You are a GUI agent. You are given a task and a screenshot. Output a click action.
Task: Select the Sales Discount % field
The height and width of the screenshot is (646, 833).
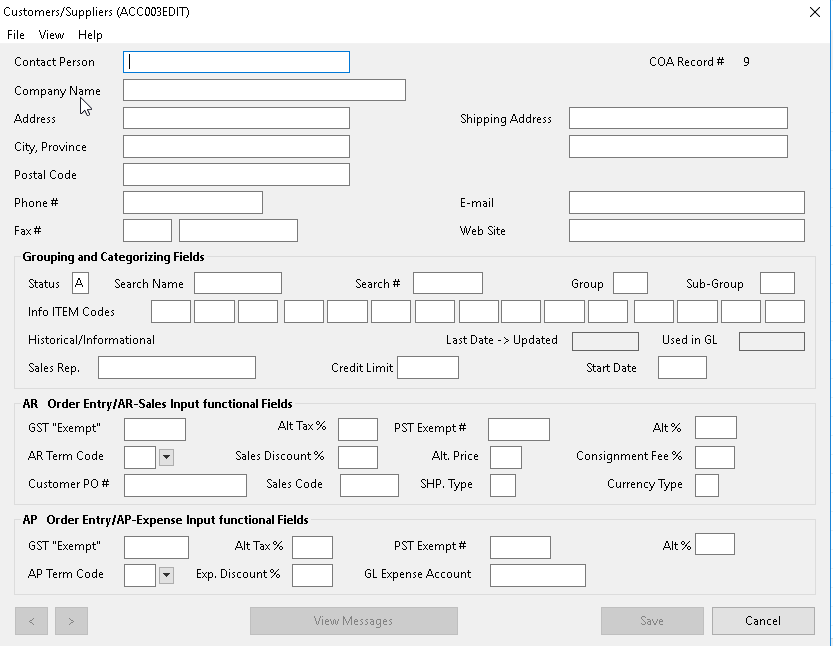tap(358, 457)
